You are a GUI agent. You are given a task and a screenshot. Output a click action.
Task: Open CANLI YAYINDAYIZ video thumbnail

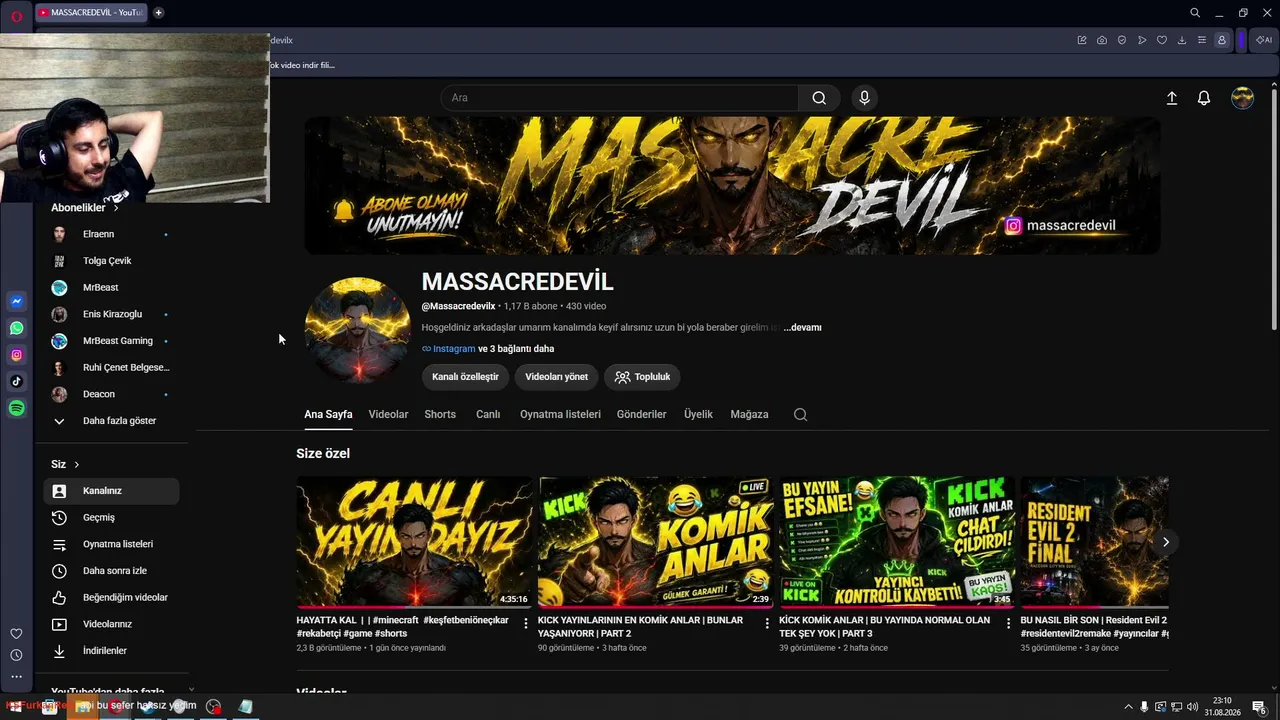[x=414, y=542]
